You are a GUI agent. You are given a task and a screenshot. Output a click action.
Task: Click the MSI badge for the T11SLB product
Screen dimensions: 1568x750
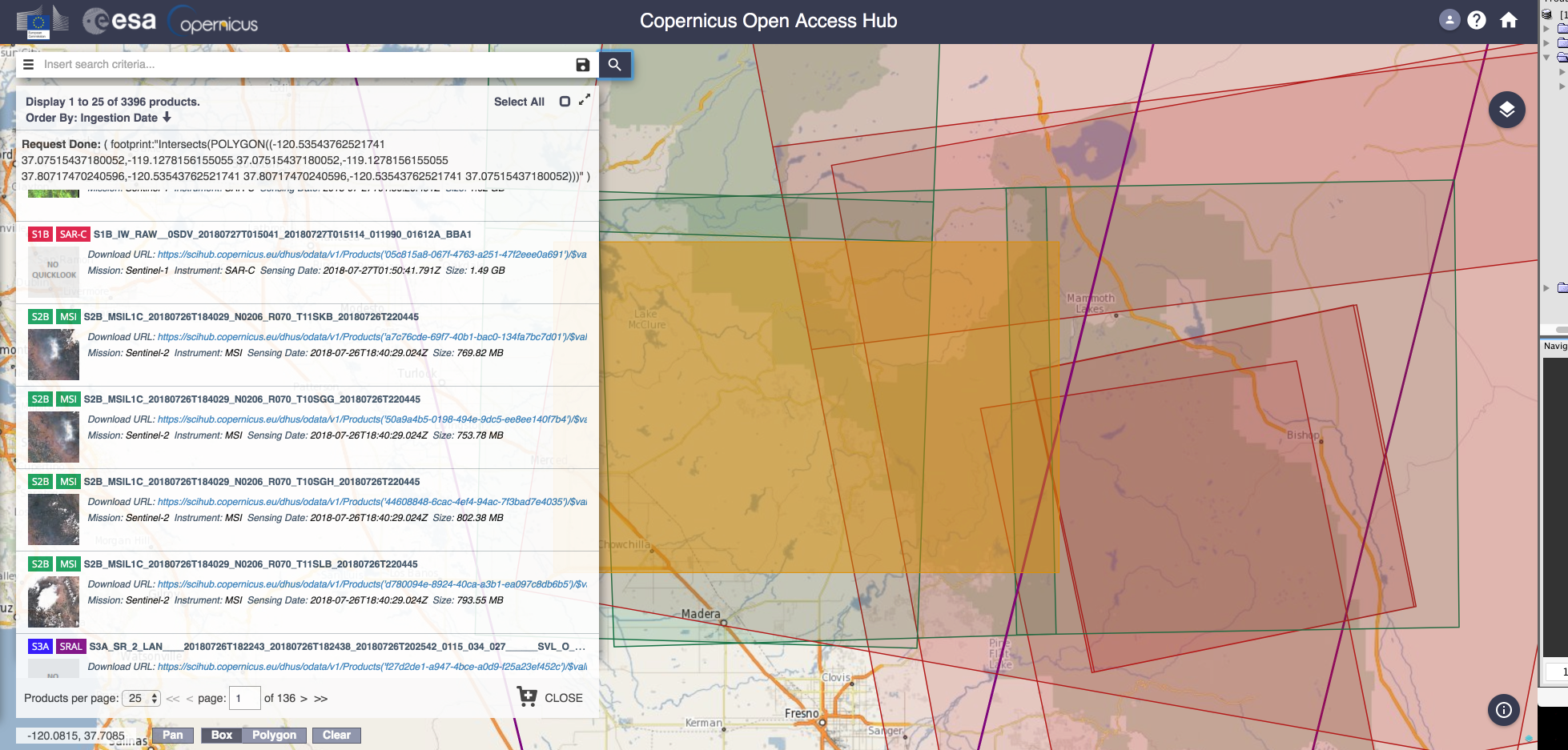pos(69,564)
